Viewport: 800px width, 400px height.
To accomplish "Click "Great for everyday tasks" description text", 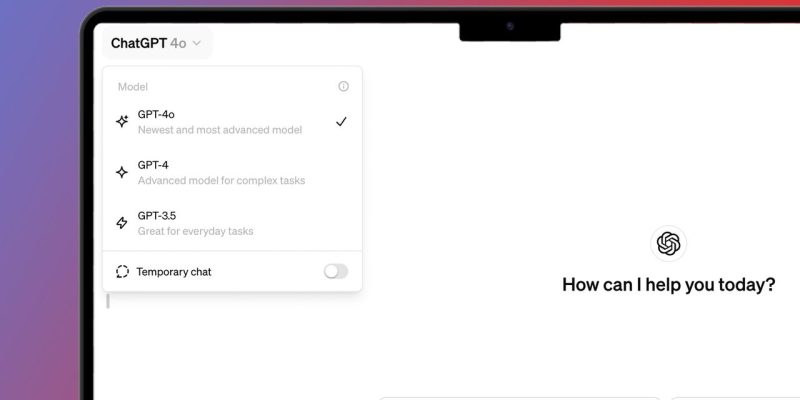I will pyautogui.click(x=195, y=231).
